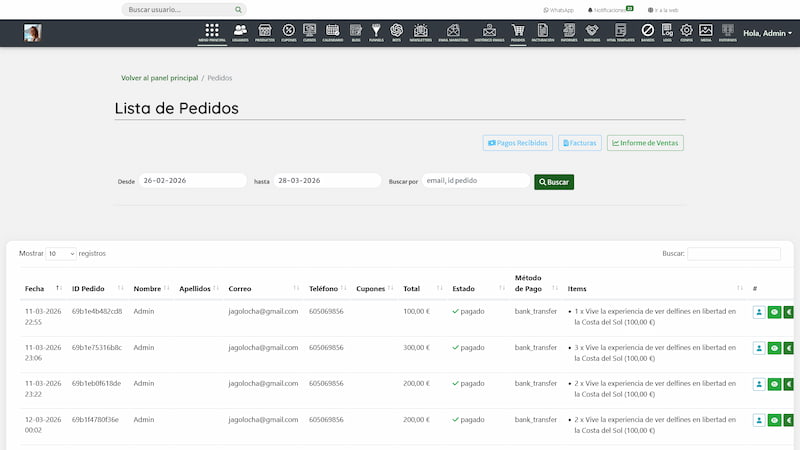Viewport: 800px width, 450px height.
Task: Click the Calendario icon
Action: tap(333, 32)
